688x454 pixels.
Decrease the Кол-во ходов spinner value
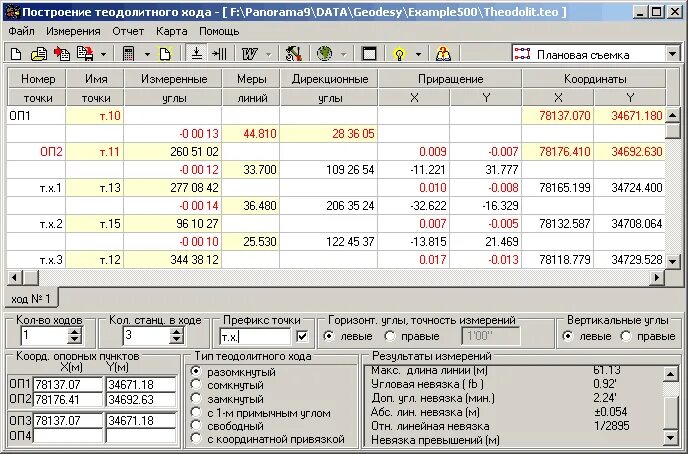pyautogui.click(x=75, y=340)
